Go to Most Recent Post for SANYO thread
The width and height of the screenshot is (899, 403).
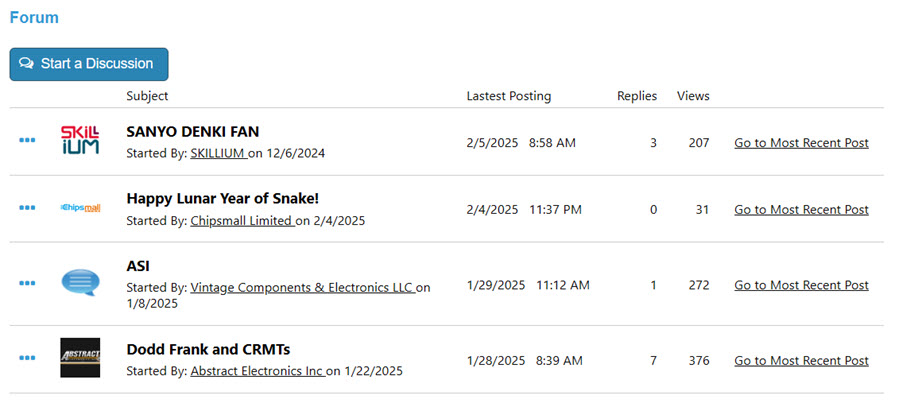pos(801,143)
